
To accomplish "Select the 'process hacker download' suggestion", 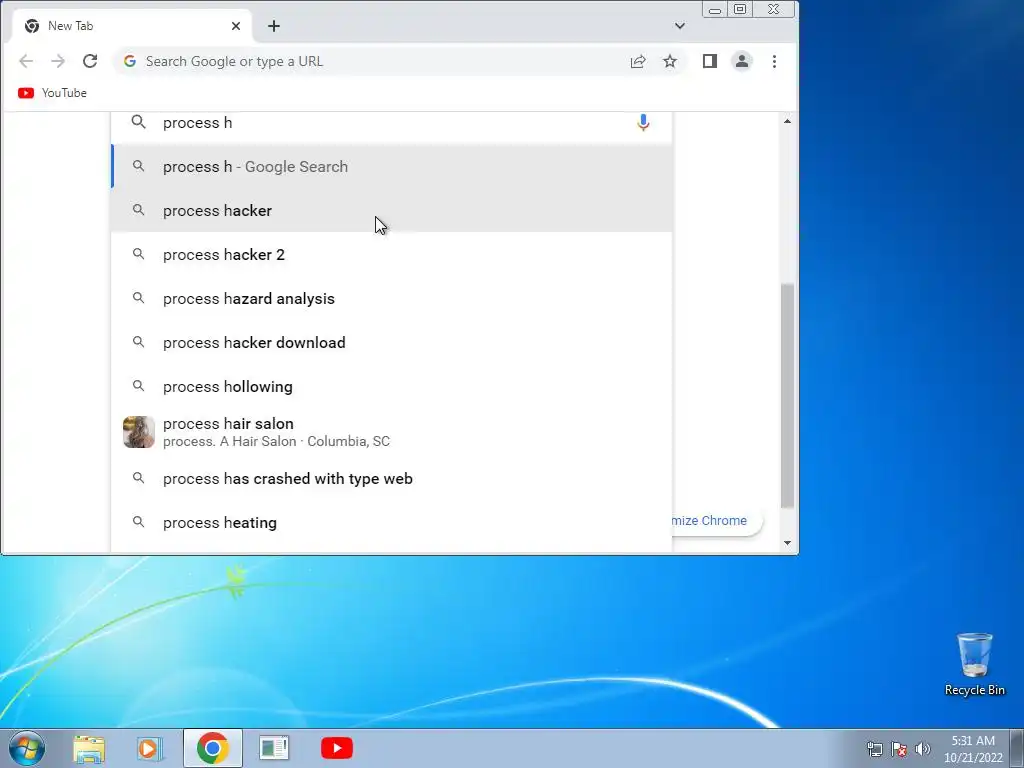I will point(392,342).
